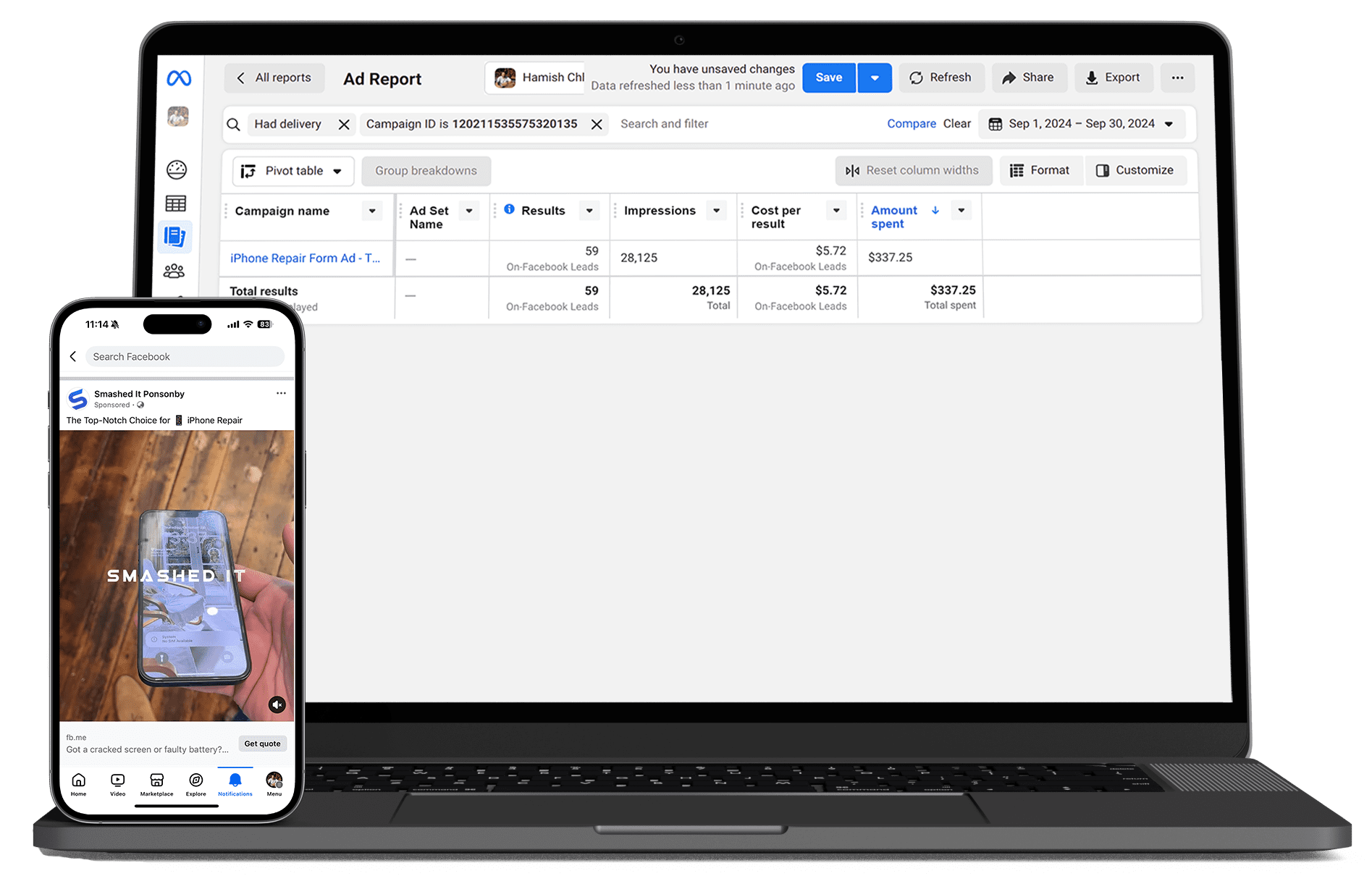The width and height of the screenshot is (1372, 884).
Task: Click the Meta logo icon in sidebar
Action: coord(179,78)
